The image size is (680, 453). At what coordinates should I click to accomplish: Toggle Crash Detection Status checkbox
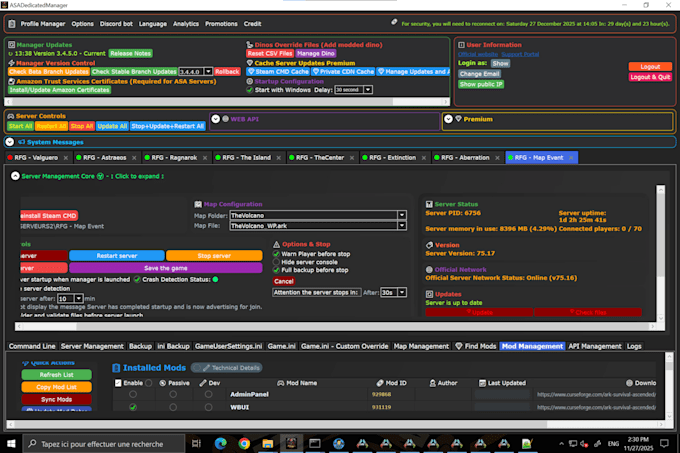tap(137, 280)
